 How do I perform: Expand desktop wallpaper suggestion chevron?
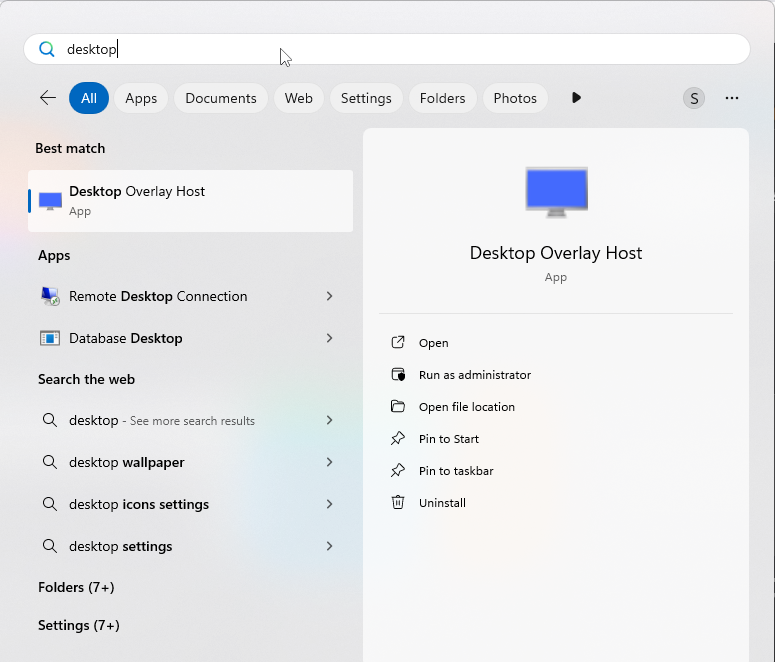(330, 462)
